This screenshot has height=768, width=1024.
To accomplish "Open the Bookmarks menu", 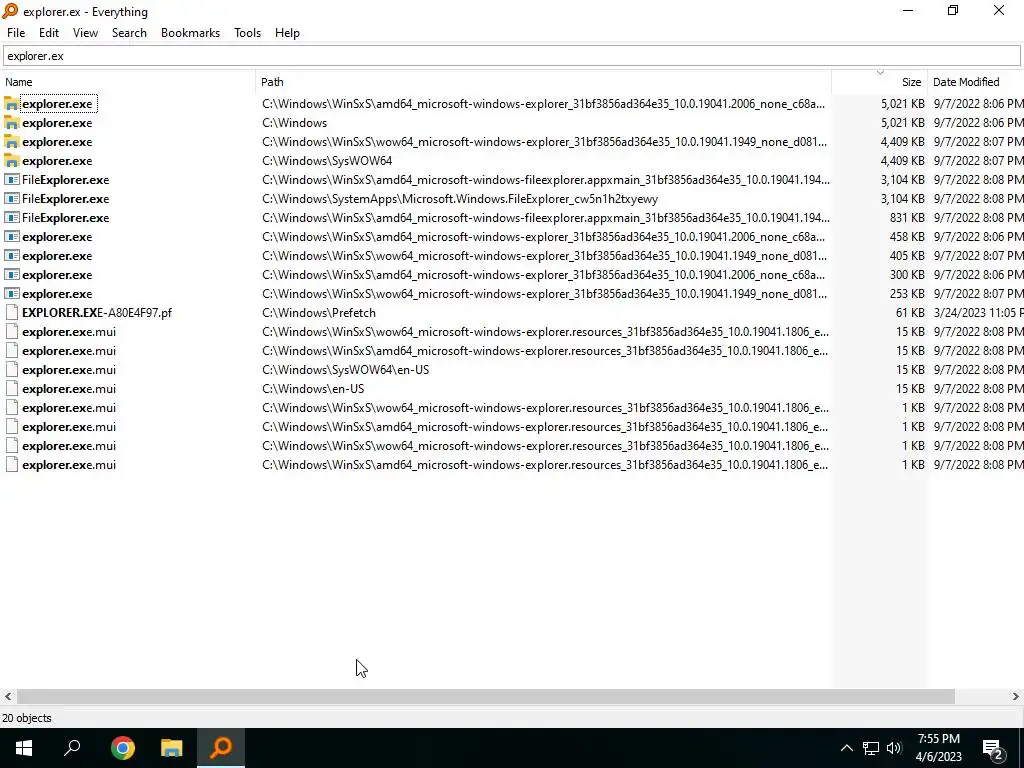I will (190, 33).
